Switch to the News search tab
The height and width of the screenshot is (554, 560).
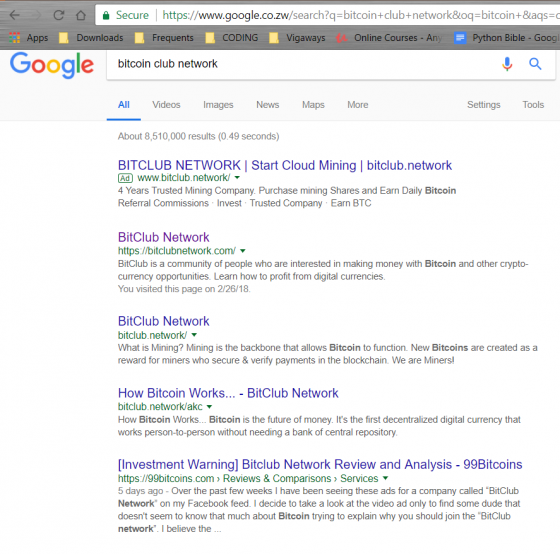(x=268, y=105)
